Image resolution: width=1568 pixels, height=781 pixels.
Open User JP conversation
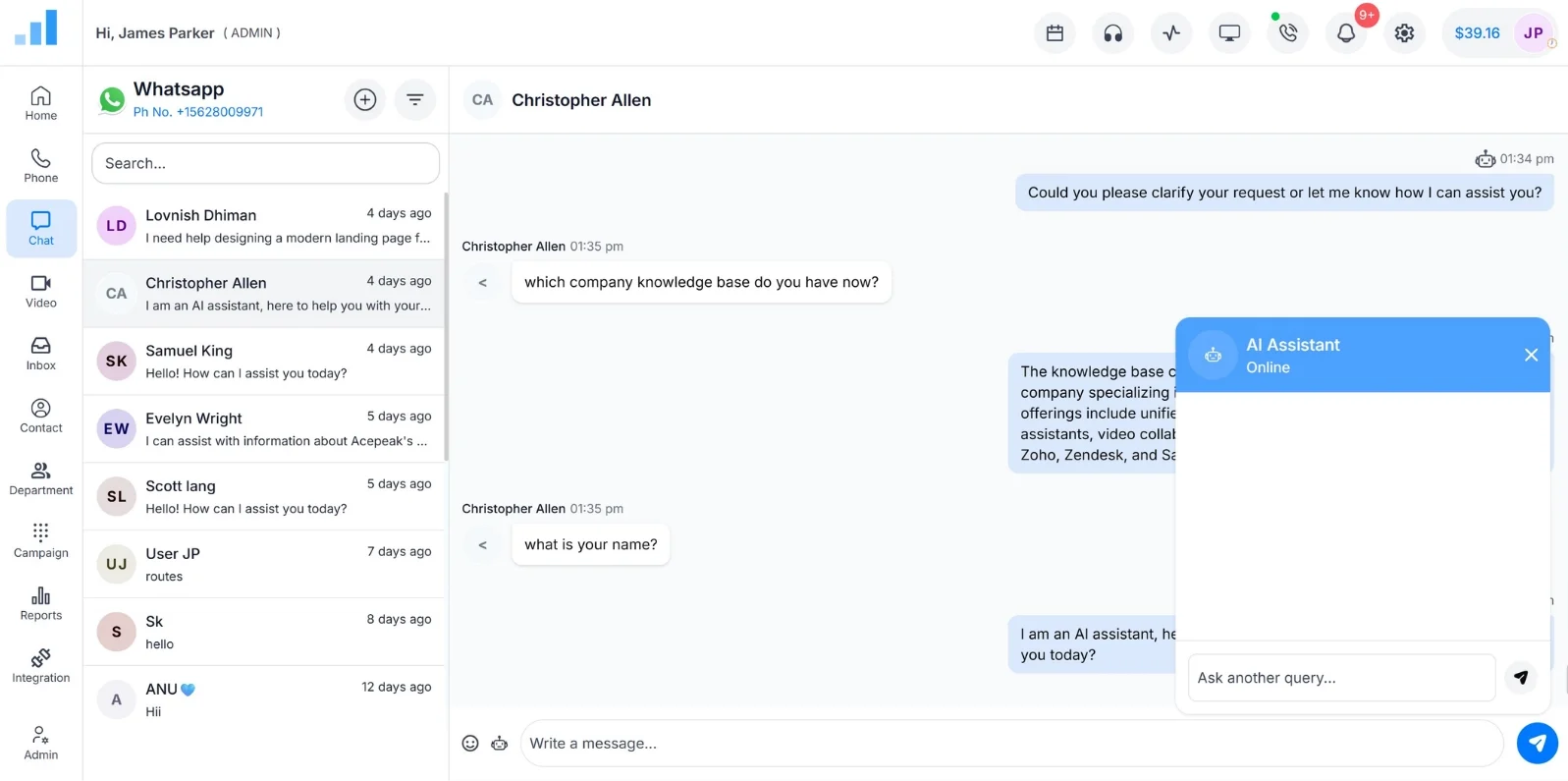click(x=265, y=565)
